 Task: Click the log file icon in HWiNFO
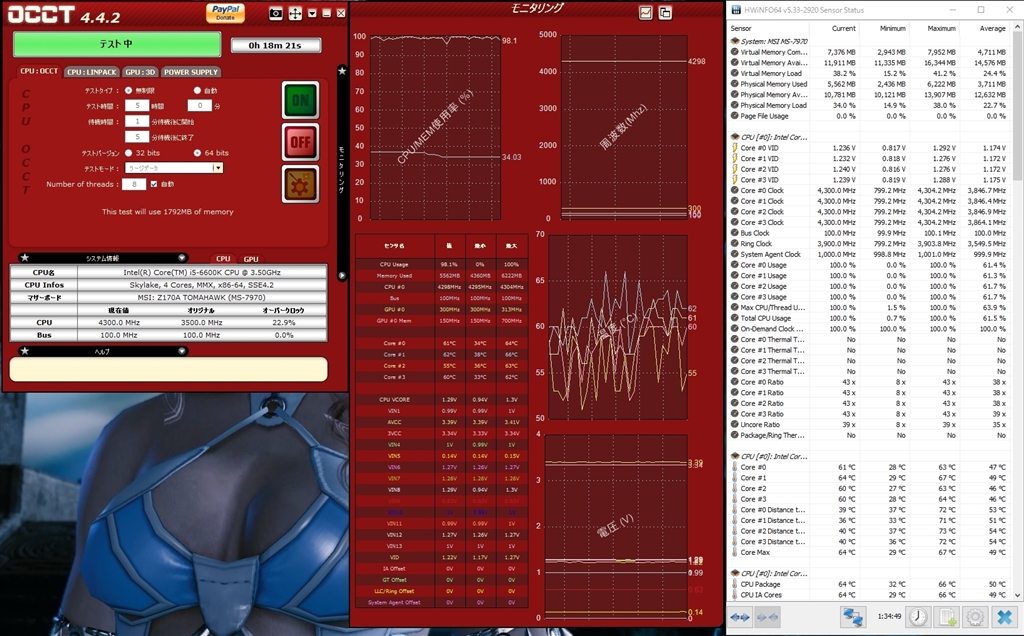(947, 616)
